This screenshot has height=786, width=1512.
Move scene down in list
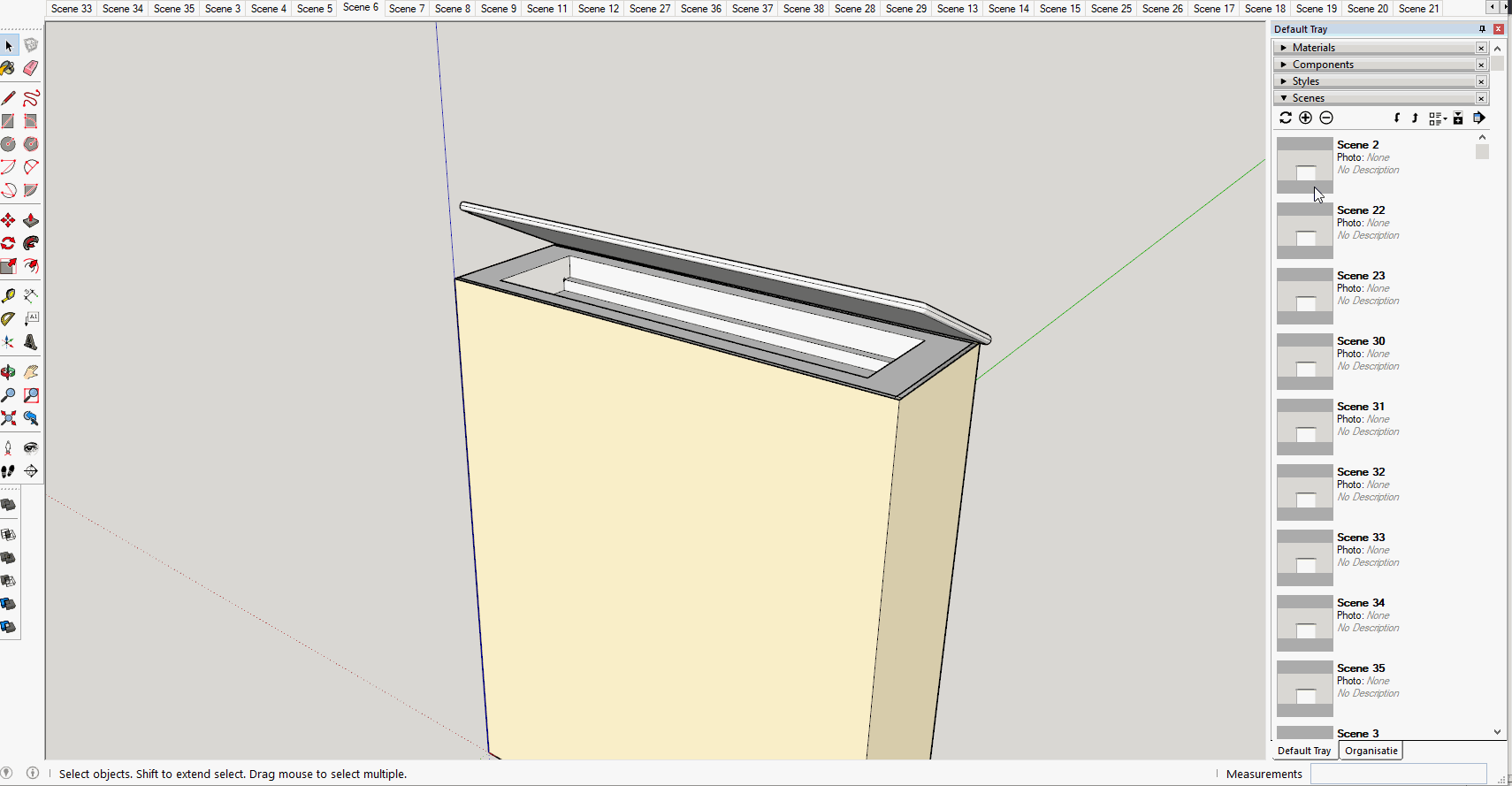pyautogui.click(x=1397, y=118)
